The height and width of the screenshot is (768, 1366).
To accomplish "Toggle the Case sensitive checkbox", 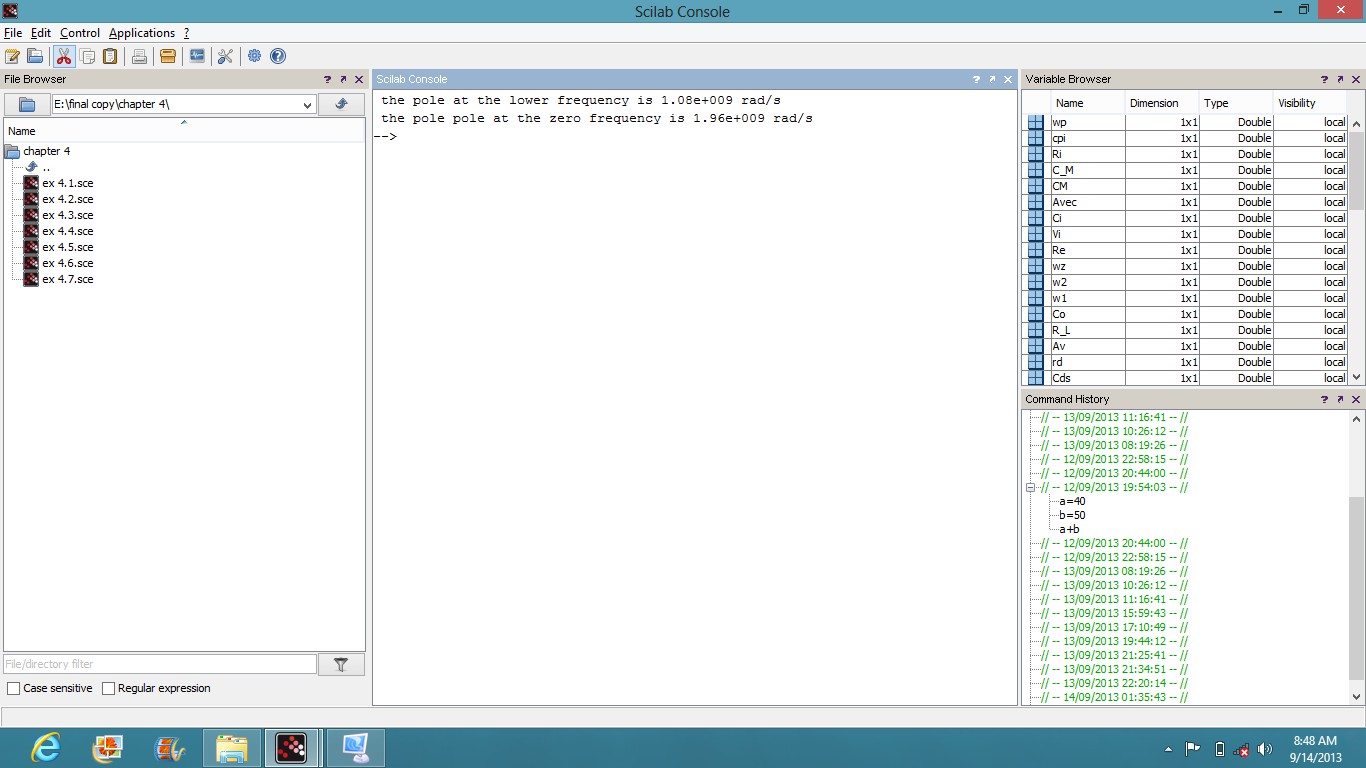I will click(x=14, y=688).
